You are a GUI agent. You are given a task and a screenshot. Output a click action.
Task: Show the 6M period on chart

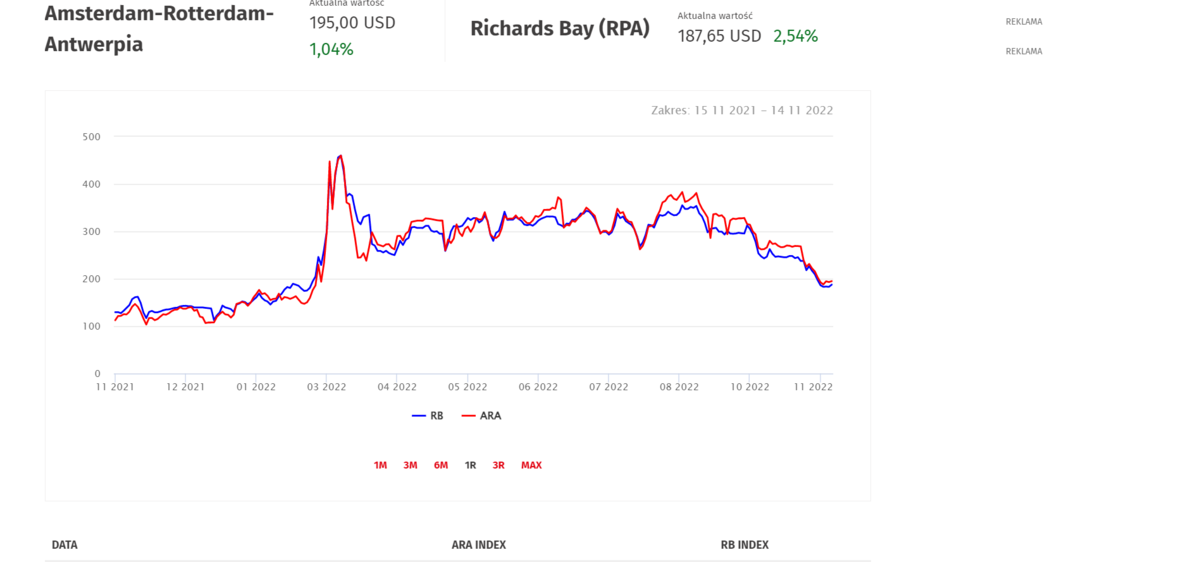(x=440, y=465)
